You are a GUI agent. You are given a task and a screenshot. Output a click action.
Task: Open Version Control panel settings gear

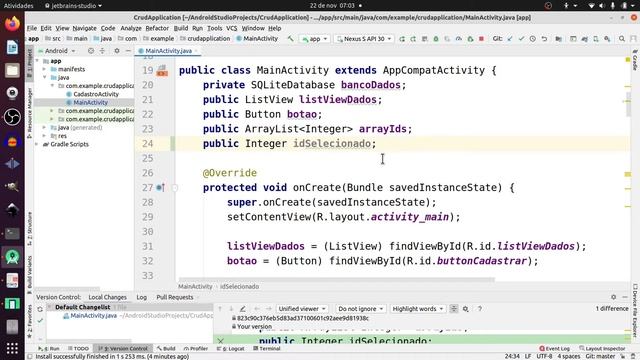(x=613, y=297)
